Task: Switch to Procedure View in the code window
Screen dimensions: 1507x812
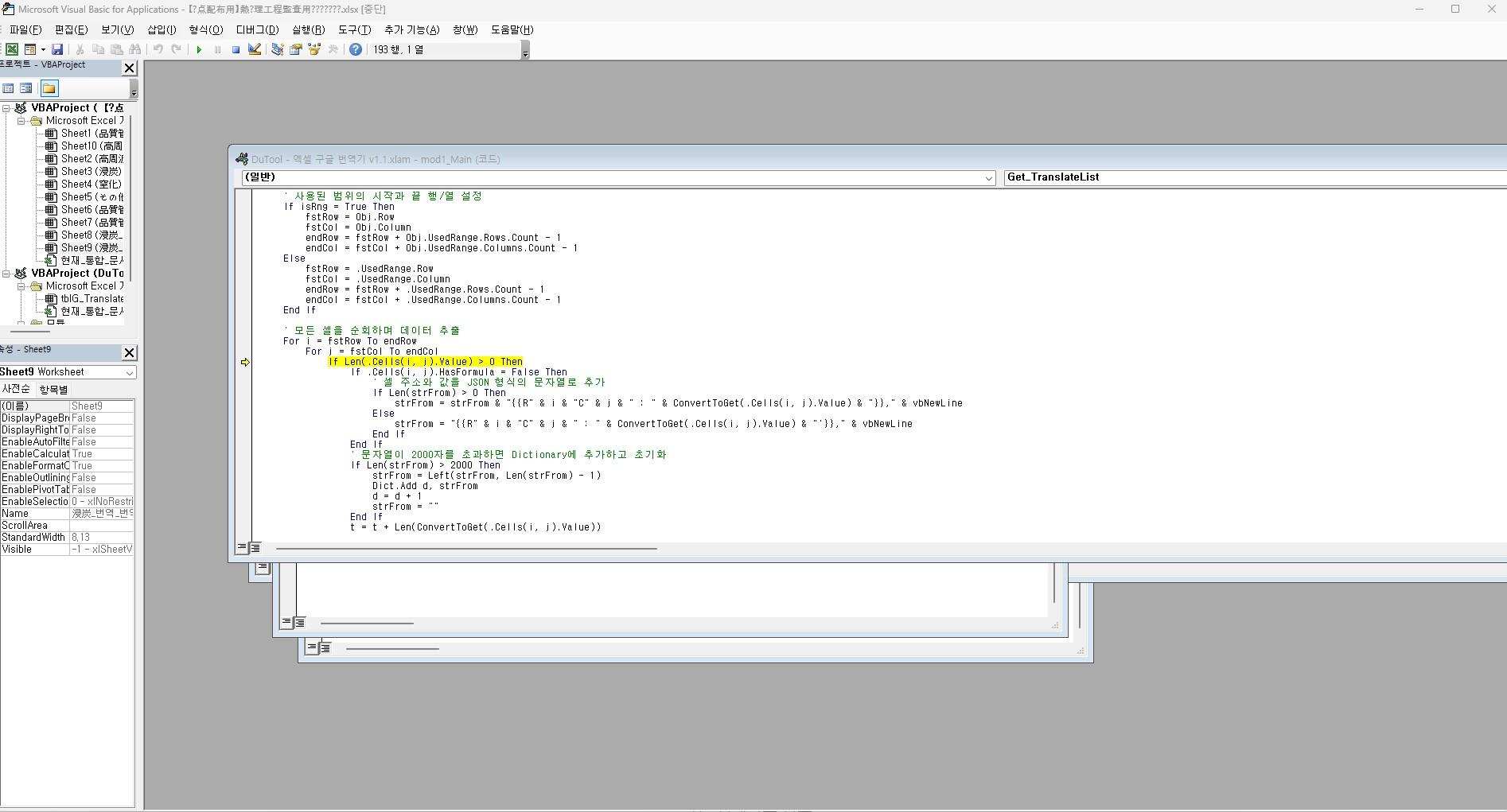Action: 242,548
